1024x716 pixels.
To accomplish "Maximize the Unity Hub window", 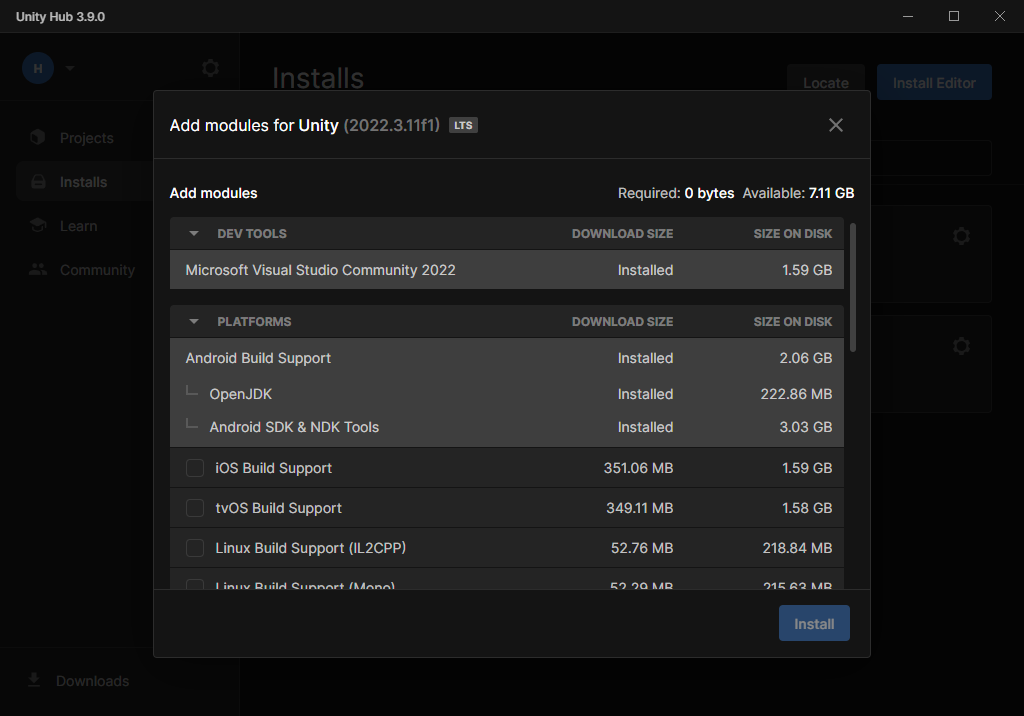I will [x=953, y=16].
